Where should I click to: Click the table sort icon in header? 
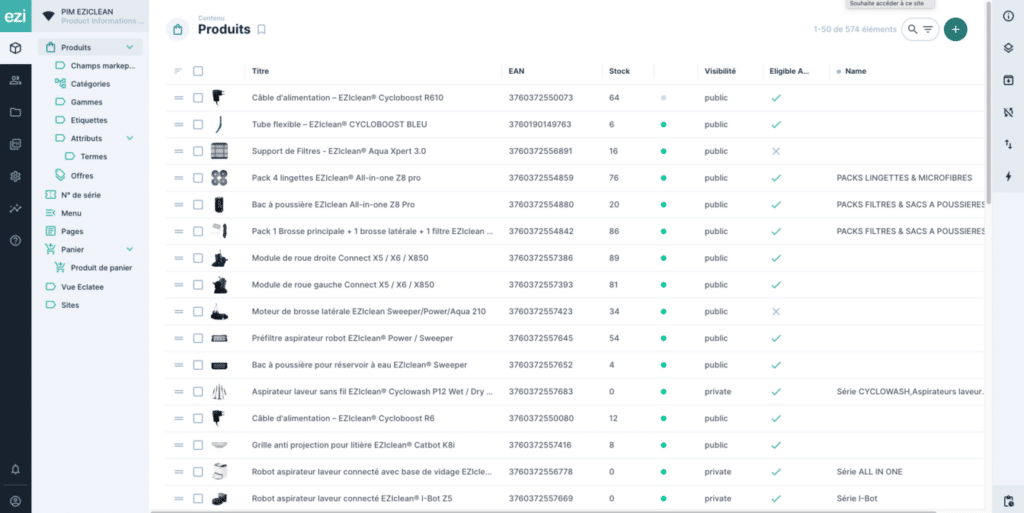coord(178,71)
